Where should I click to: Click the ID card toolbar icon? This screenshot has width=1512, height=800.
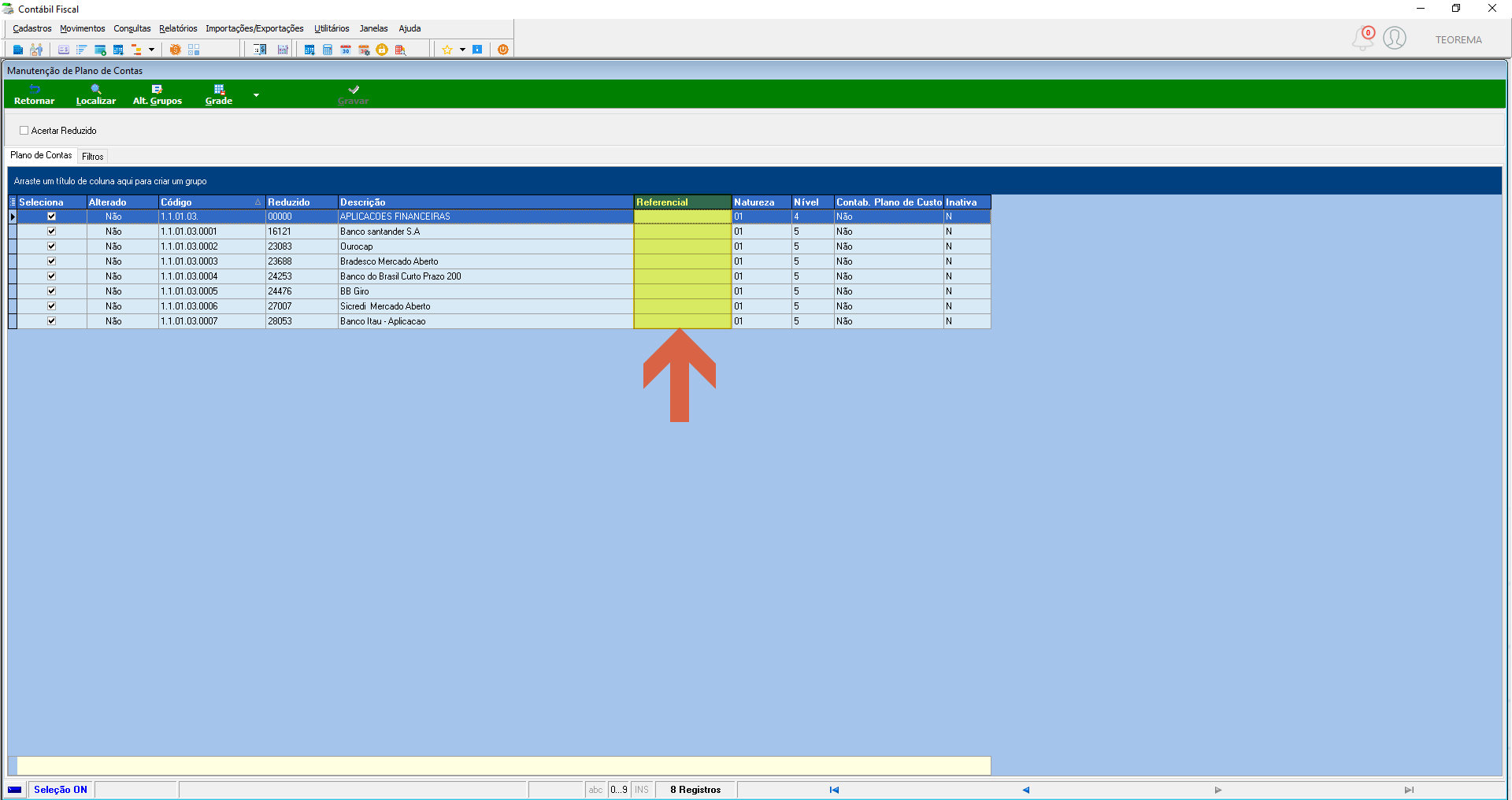pyautogui.click(x=64, y=50)
